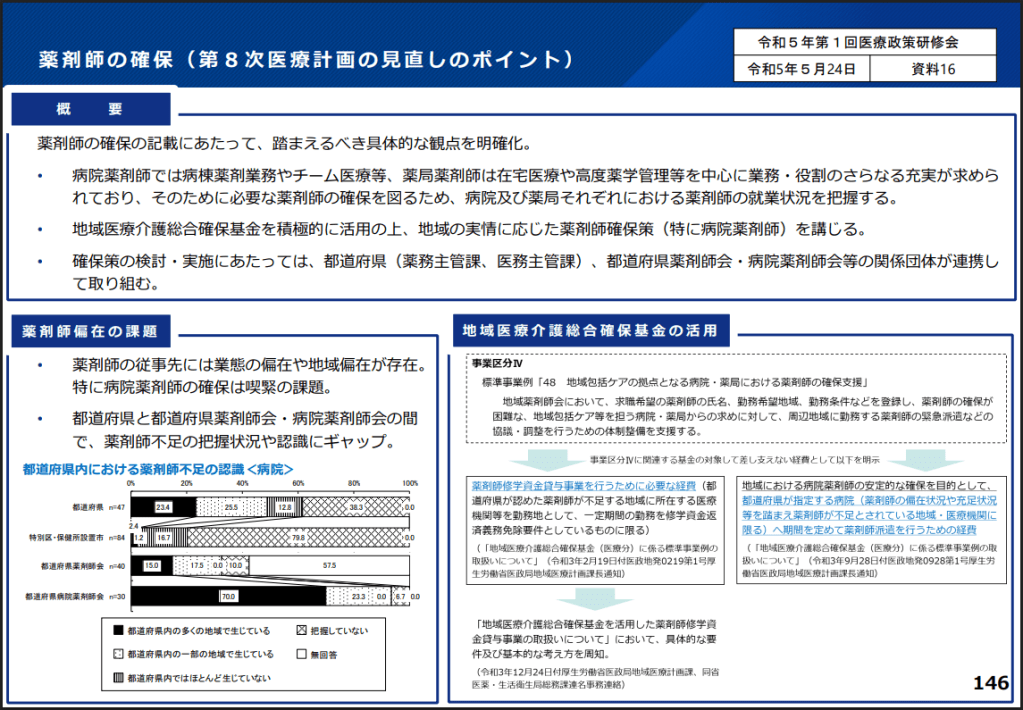
Task: Click the white legend swatch for 無回答
Action: 301,654
